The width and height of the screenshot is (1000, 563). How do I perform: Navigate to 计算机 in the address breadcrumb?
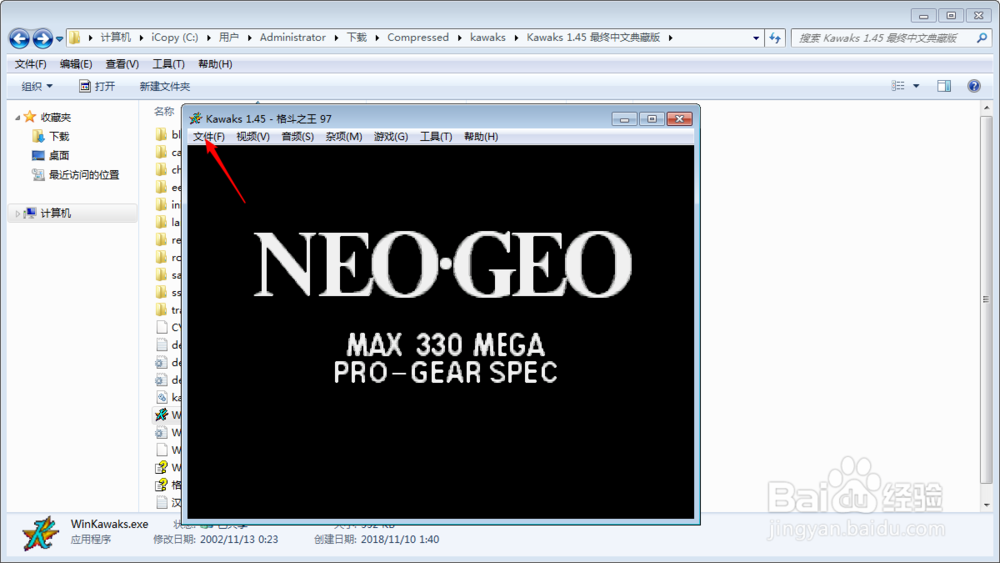point(115,38)
